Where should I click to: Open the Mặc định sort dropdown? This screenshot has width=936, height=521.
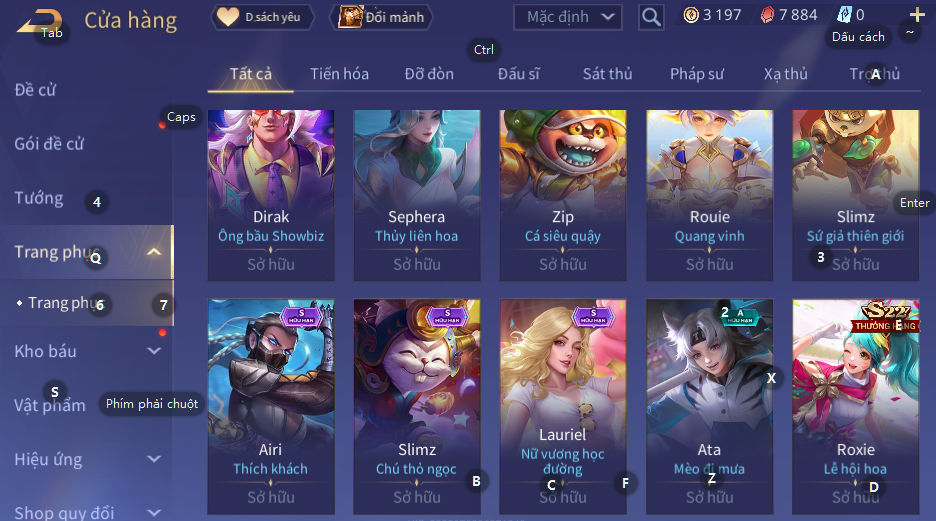click(x=568, y=17)
